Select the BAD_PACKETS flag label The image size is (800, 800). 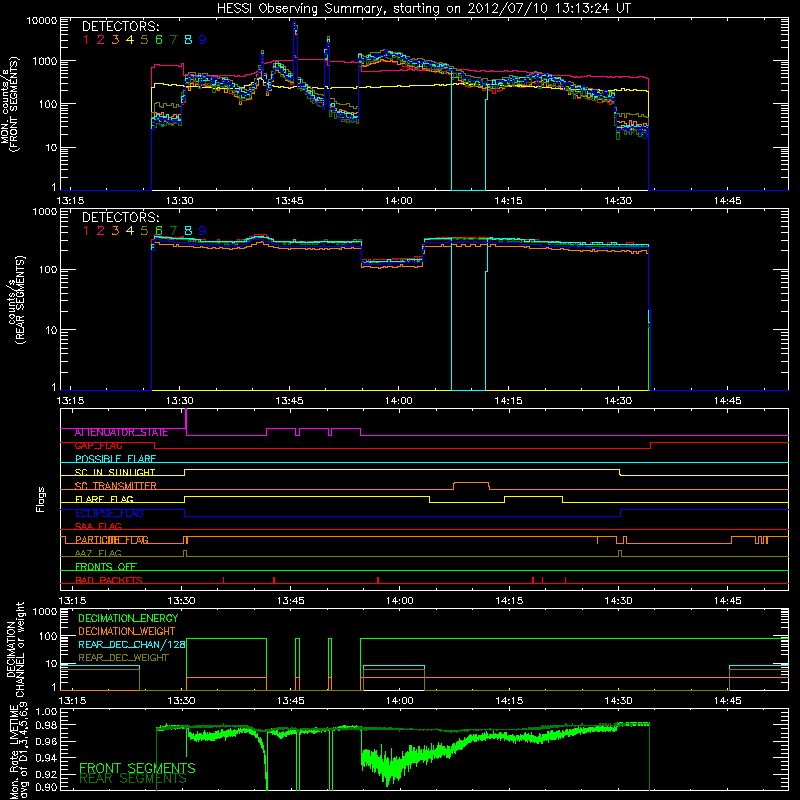point(109,580)
